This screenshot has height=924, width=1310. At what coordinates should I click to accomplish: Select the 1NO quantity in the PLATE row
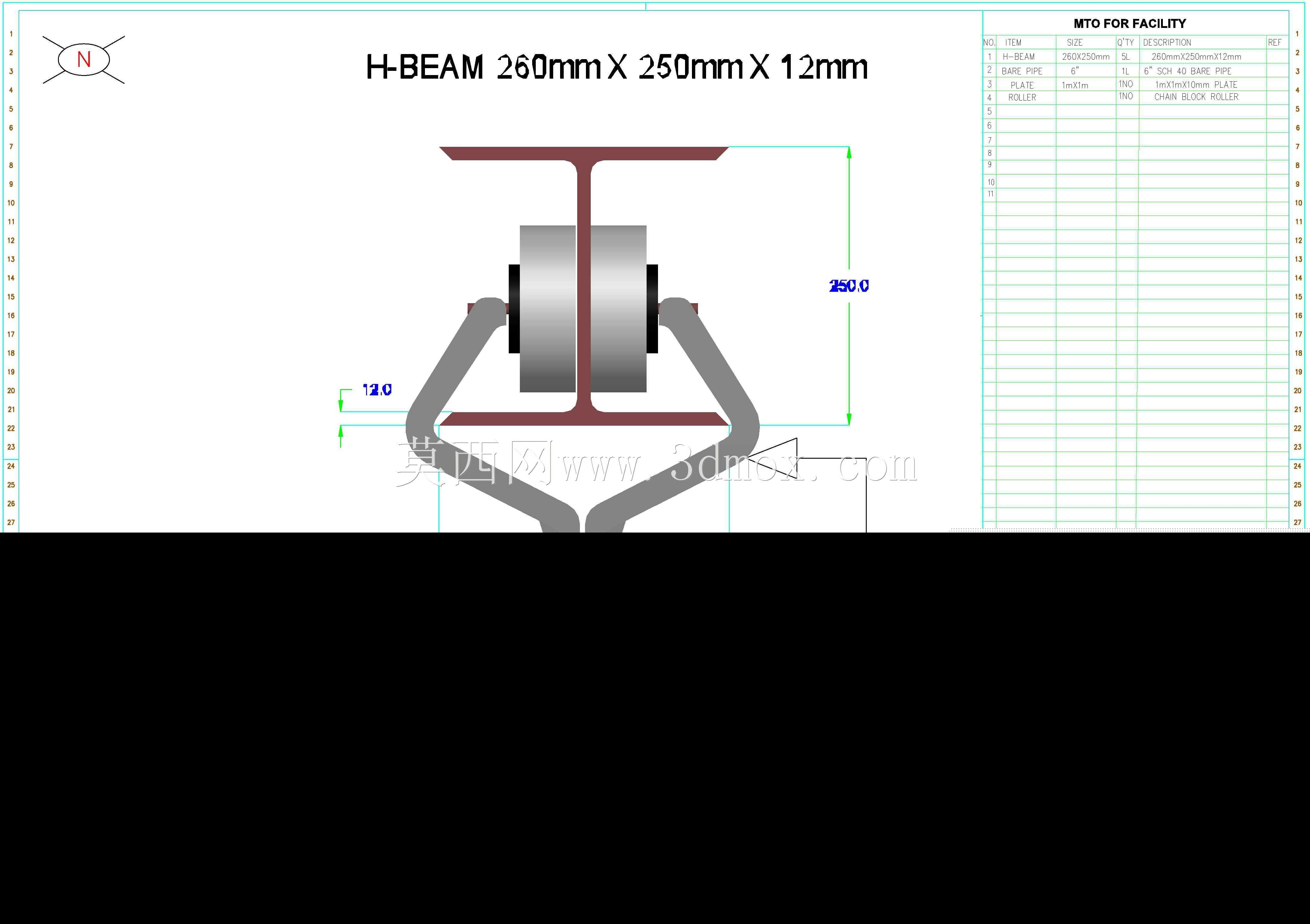coord(1126,84)
